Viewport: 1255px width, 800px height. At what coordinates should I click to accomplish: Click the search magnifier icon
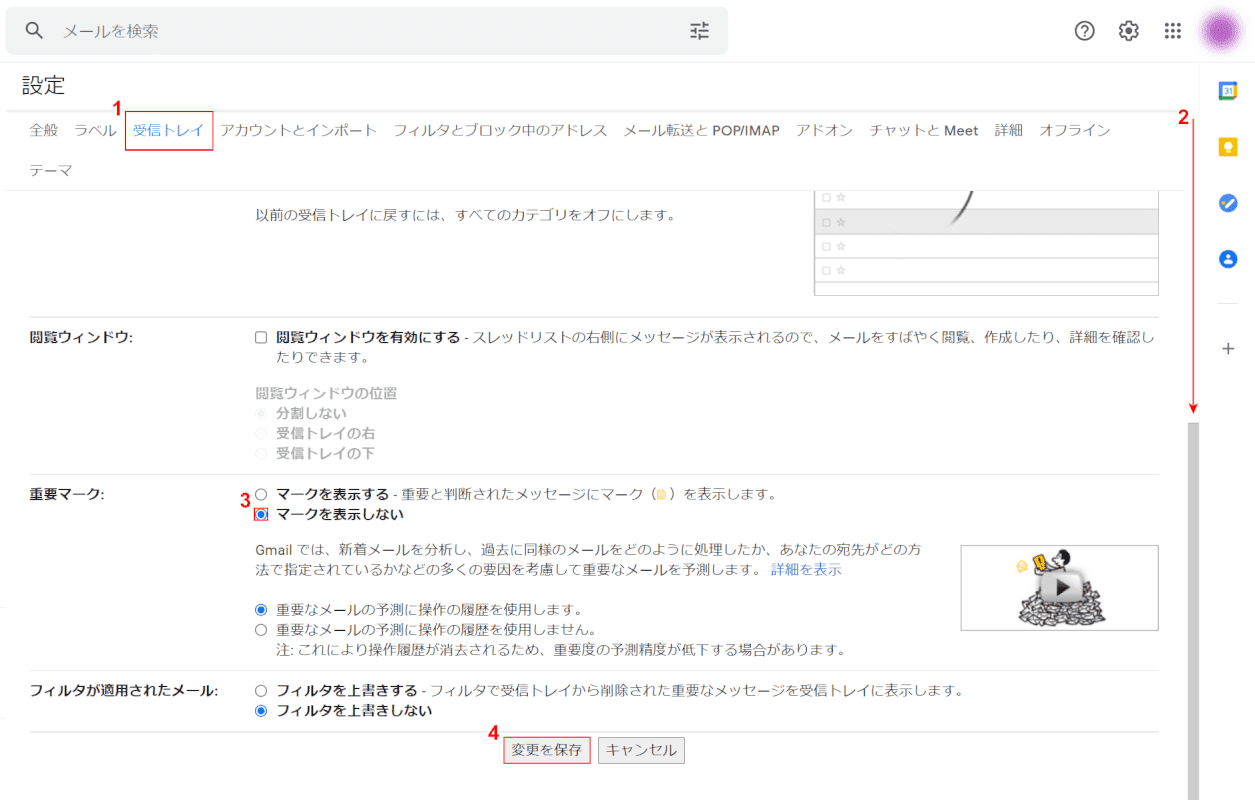pos(35,31)
